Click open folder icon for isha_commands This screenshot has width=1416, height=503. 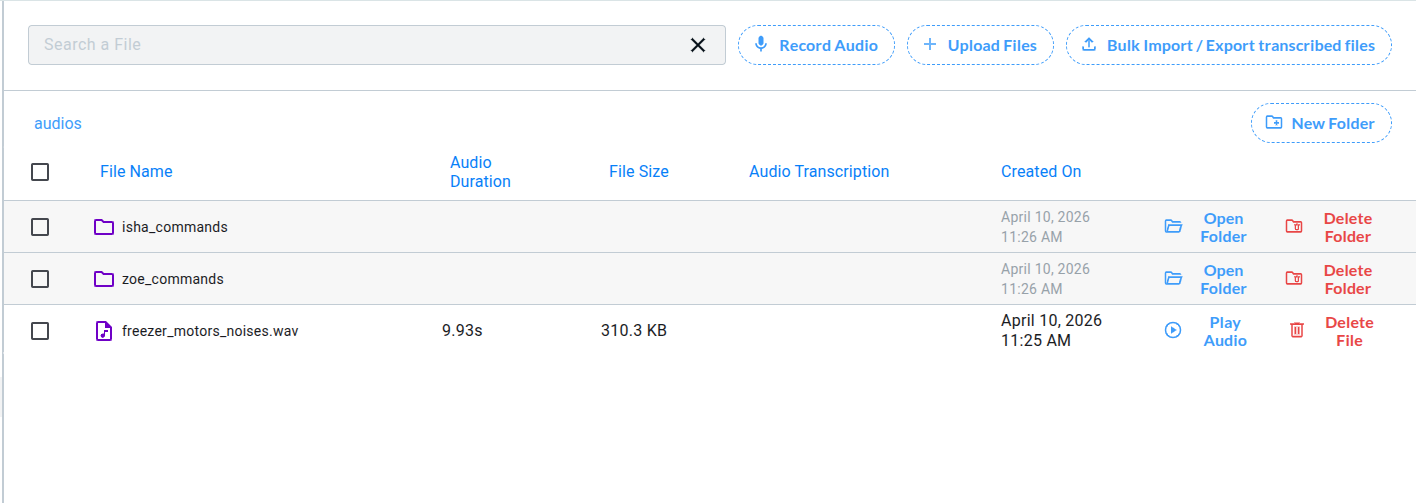tap(1173, 227)
